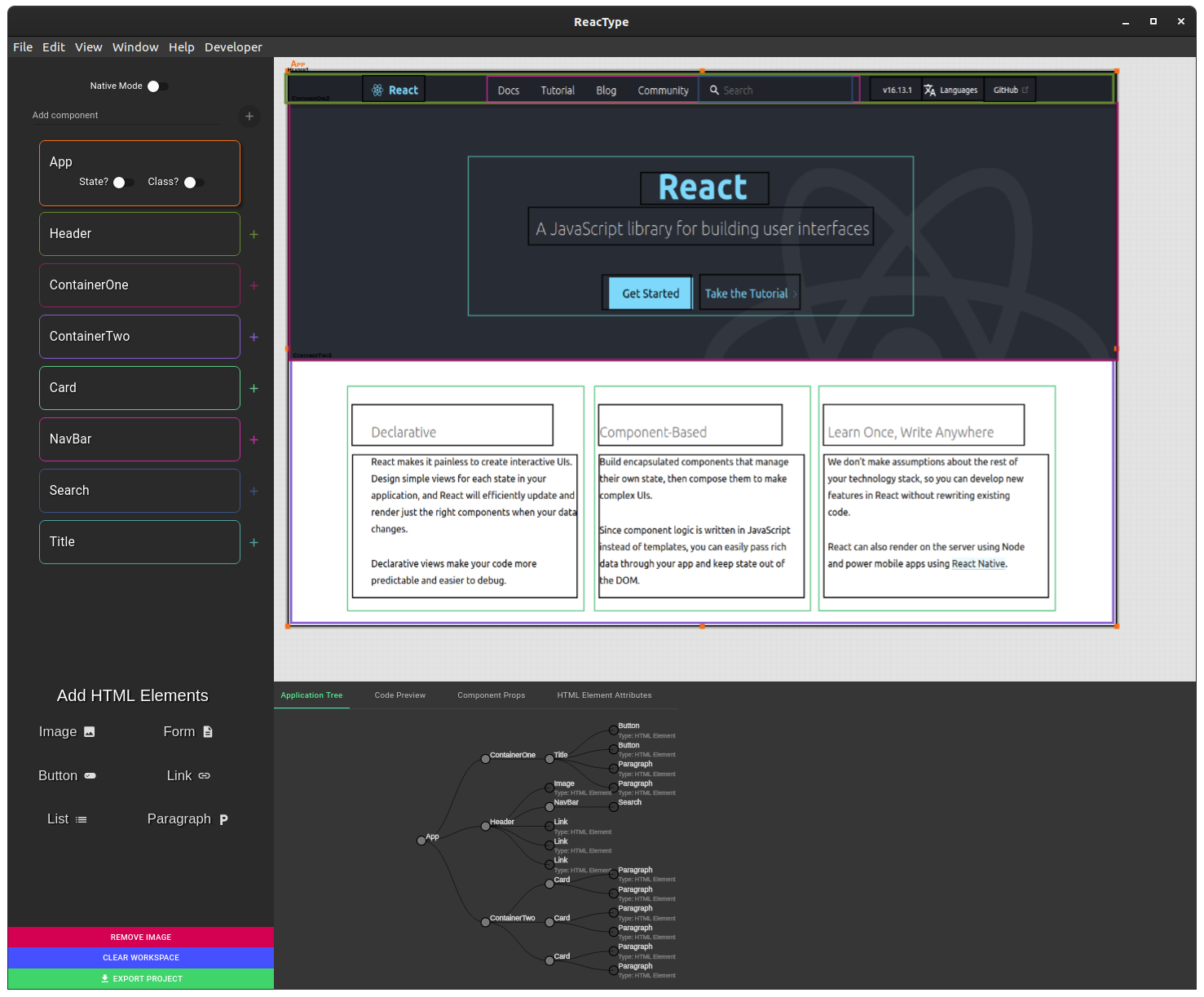Viewport: 1204px width, 997px height.
Task: Open the View menu
Action: pos(89,47)
